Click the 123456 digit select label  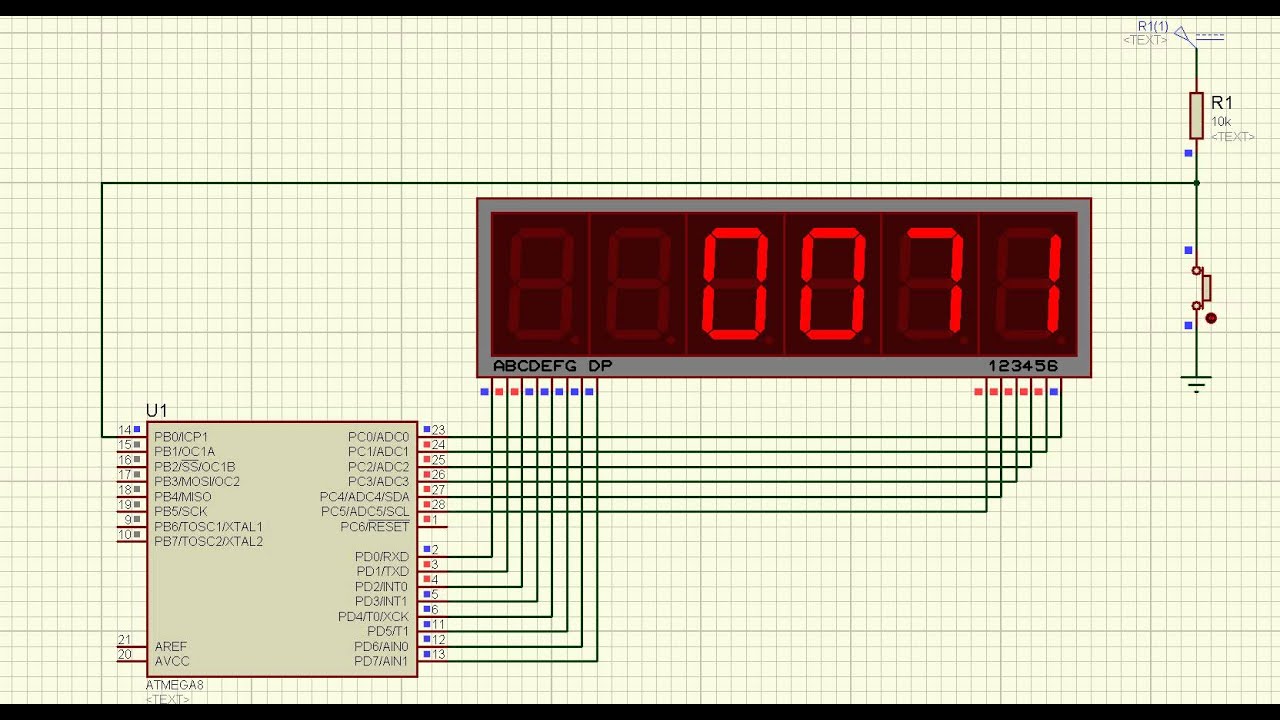(x=1023, y=366)
